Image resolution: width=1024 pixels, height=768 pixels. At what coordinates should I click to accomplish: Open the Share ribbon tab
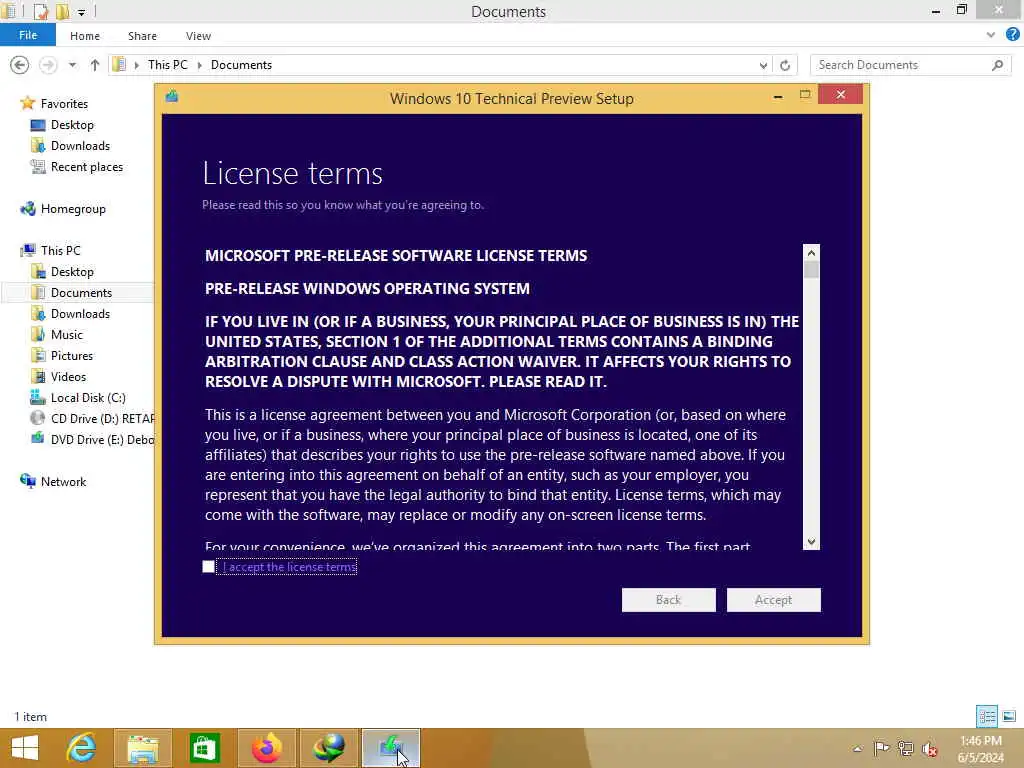click(142, 36)
